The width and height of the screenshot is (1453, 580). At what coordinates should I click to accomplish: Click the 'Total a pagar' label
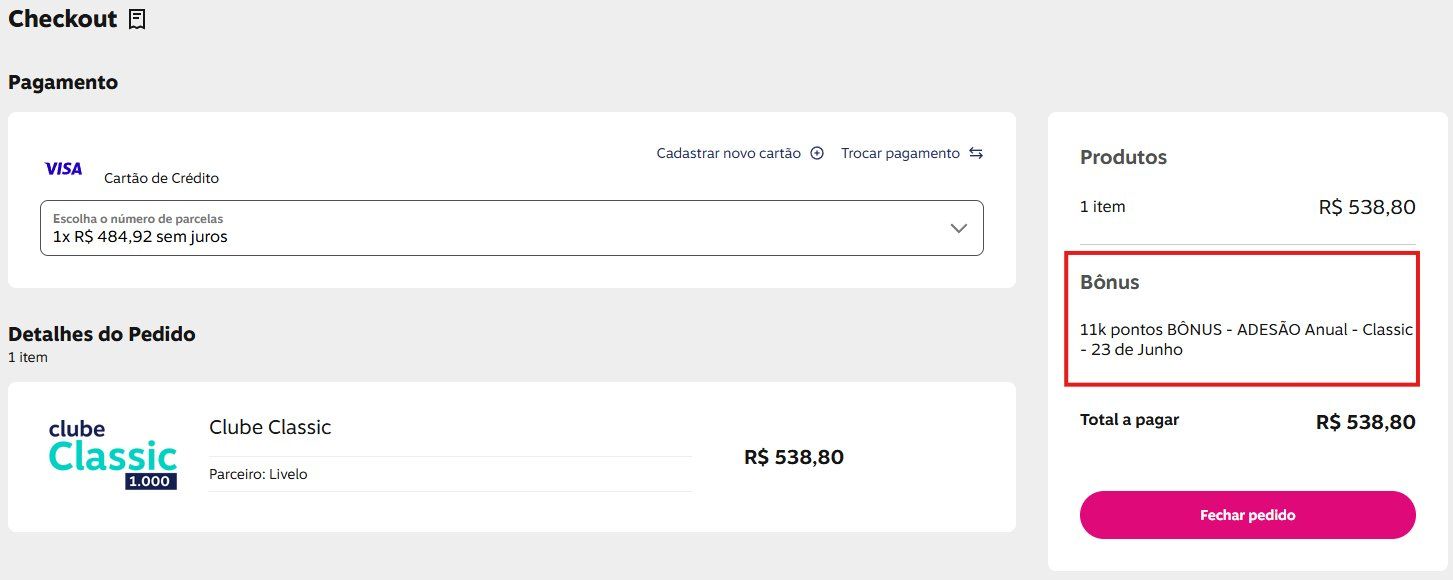(x=1129, y=420)
